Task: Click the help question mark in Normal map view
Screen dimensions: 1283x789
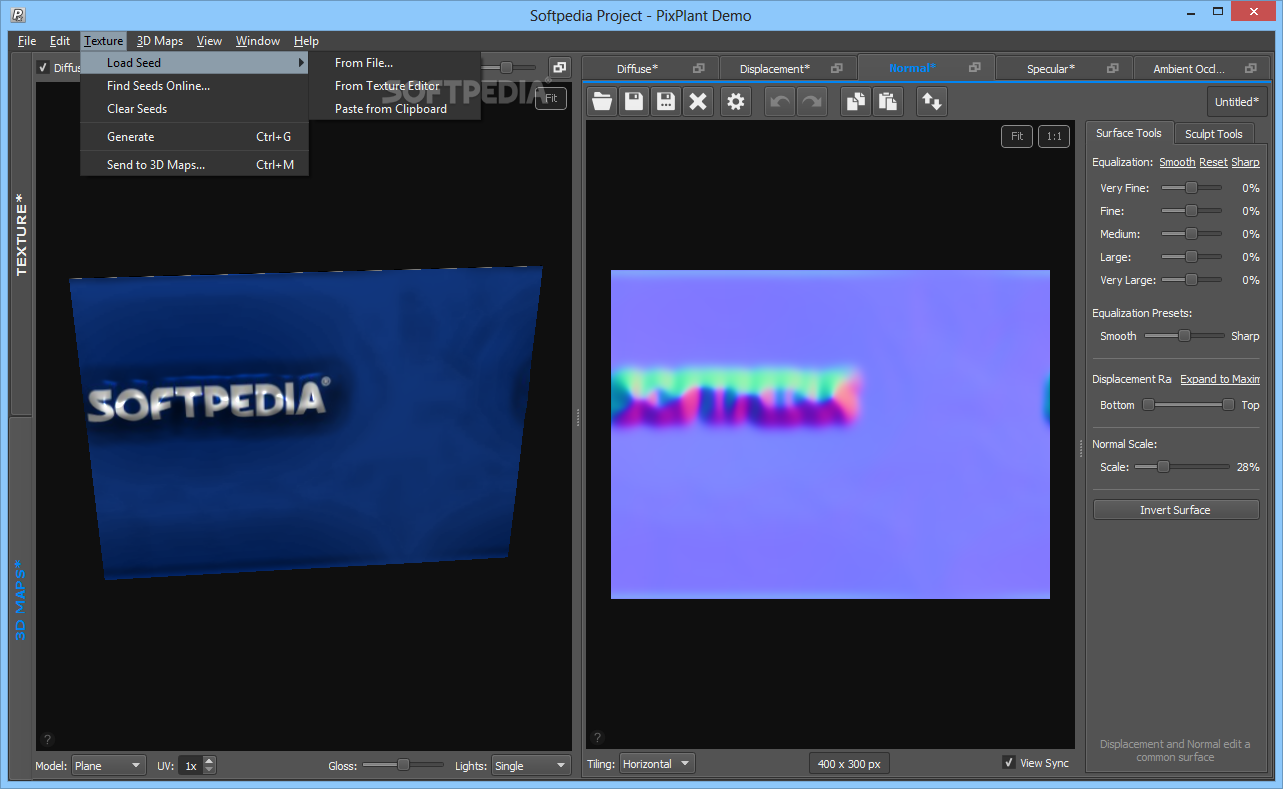Action: click(x=597, y=738)
